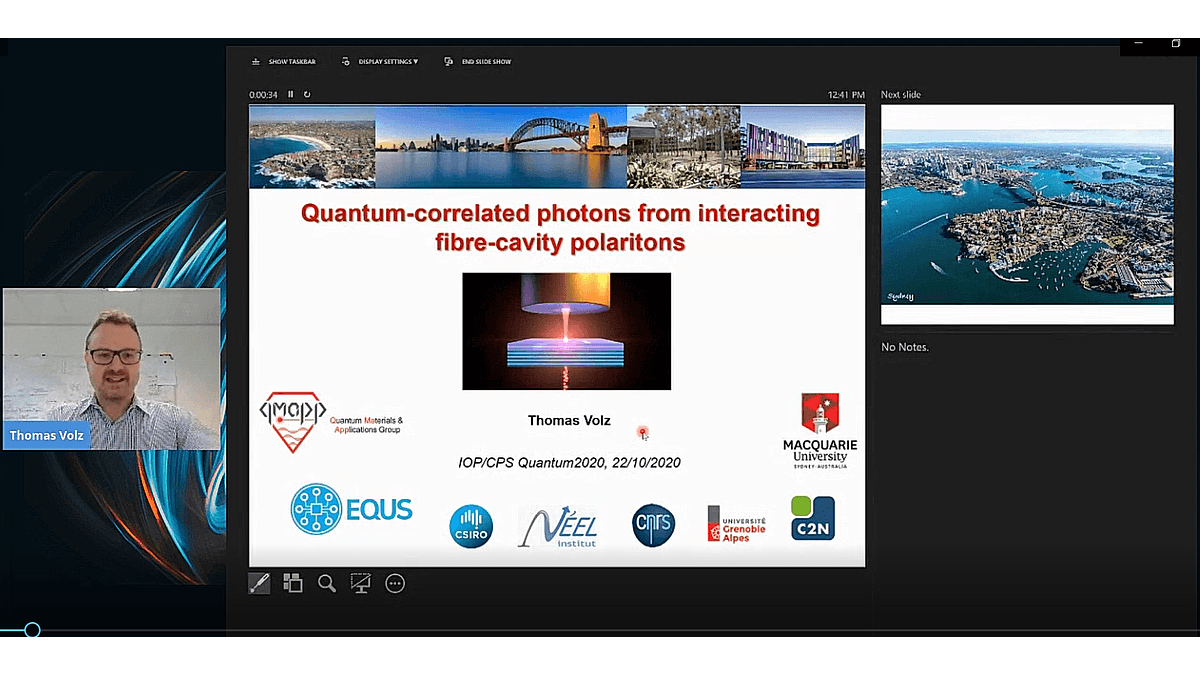Click End Slide Show
The image size is (1200, 675).
pos(478,62)
